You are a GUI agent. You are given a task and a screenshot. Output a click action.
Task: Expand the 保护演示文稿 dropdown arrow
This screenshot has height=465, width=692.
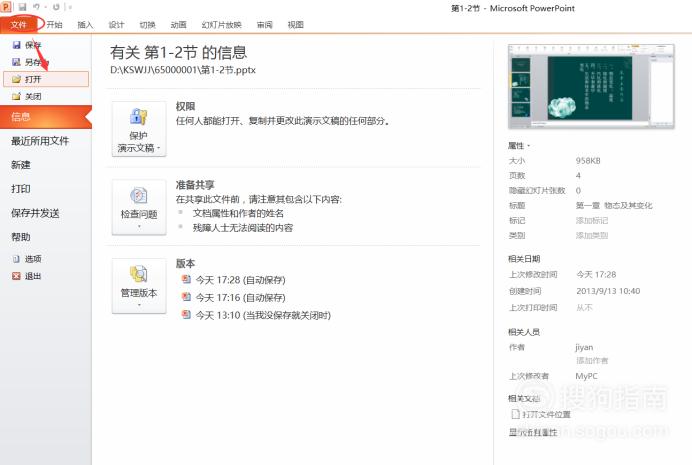pos(158,148)
